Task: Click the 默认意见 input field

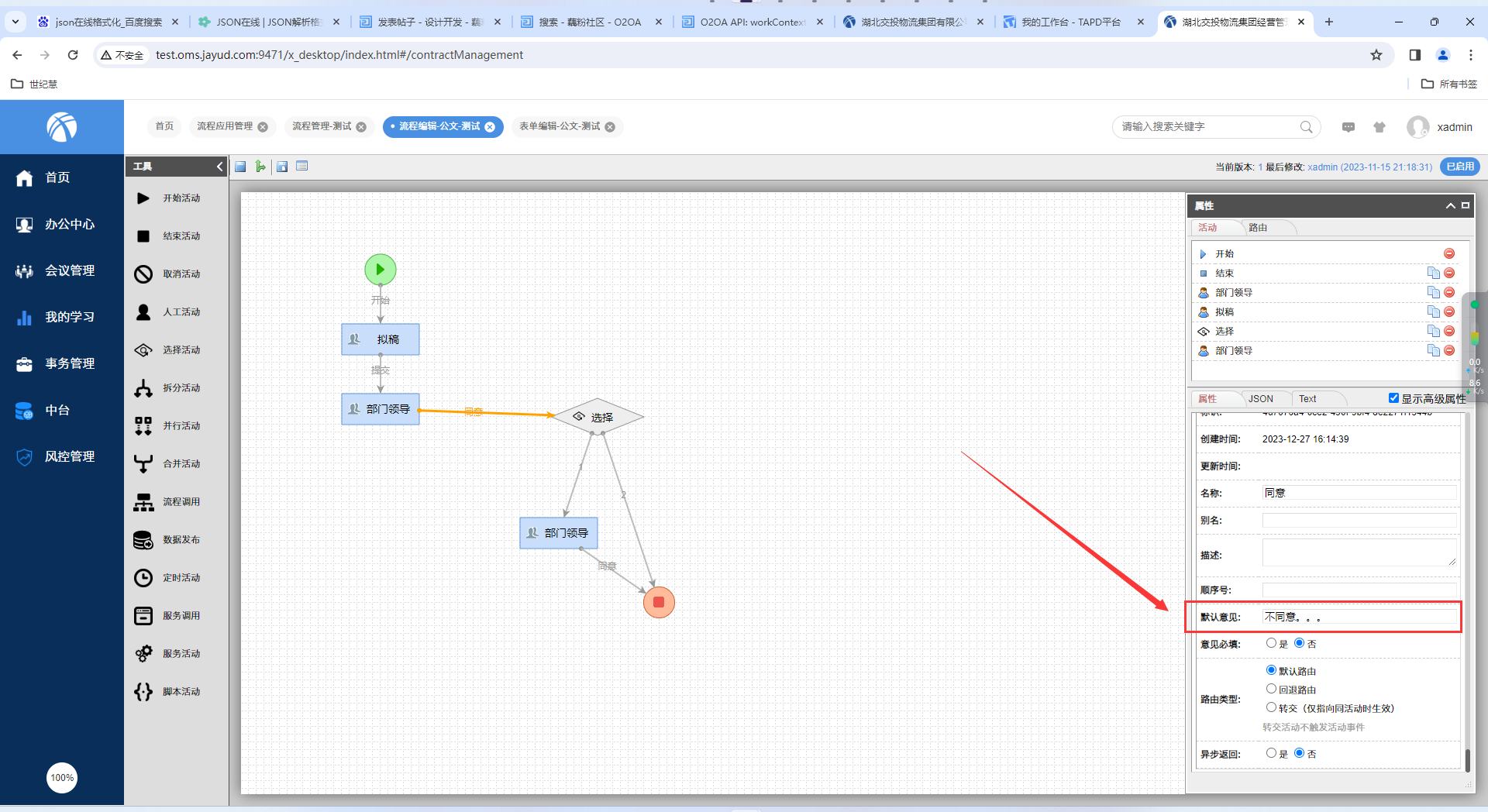Action: pos(1359,618)
